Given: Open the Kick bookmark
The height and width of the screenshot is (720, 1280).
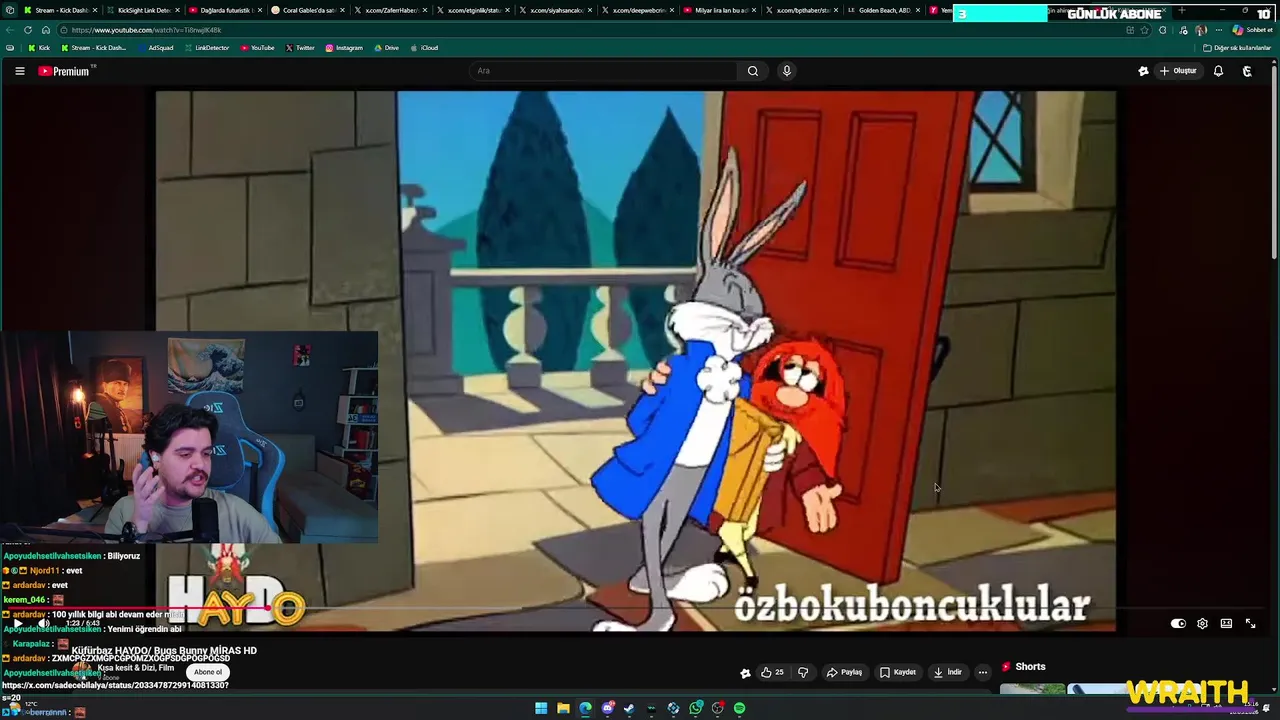Looking at the screenshot, I should 39,48.
